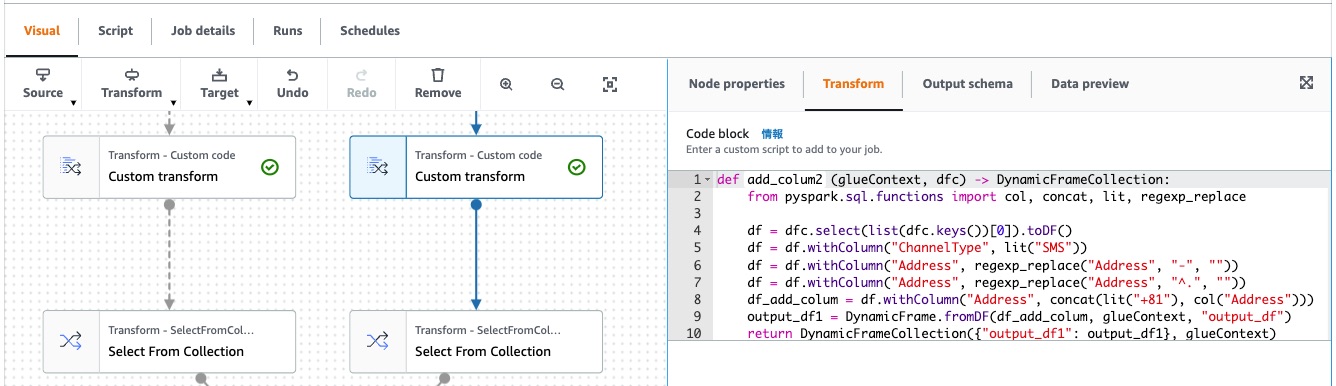Viewport: 1336px width, 386px height.
Task: Open the Job details tab
Action: [202, 30]
